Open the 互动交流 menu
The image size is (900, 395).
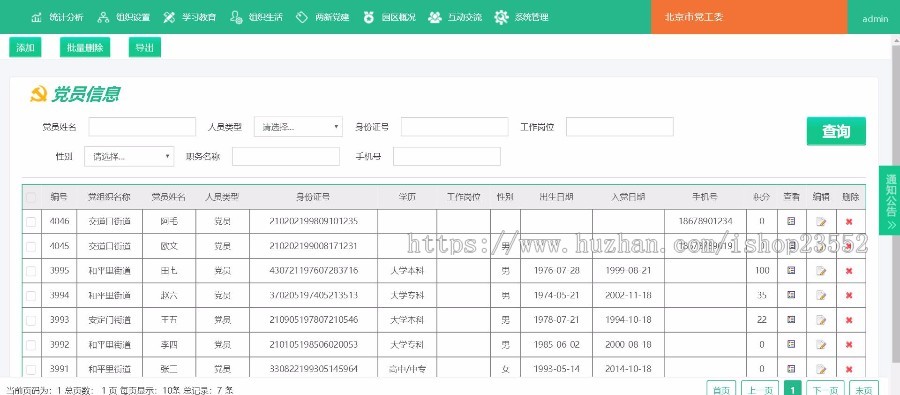(456, 17)
